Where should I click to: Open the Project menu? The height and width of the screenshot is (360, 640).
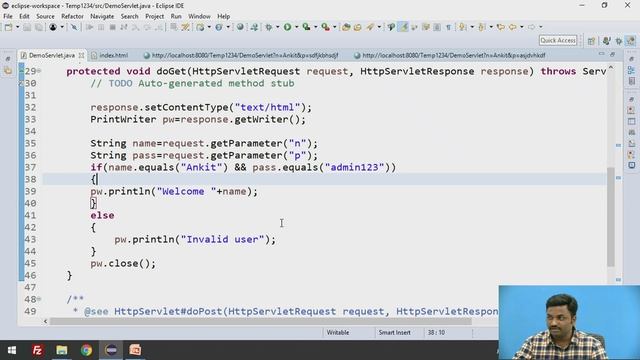154,16
